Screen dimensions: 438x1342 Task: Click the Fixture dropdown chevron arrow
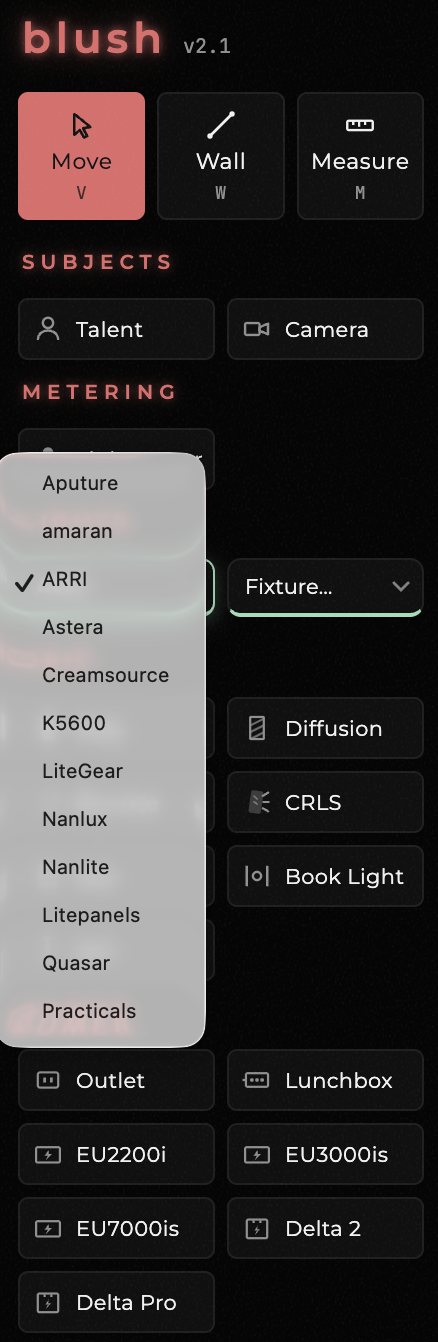point(401,586)
